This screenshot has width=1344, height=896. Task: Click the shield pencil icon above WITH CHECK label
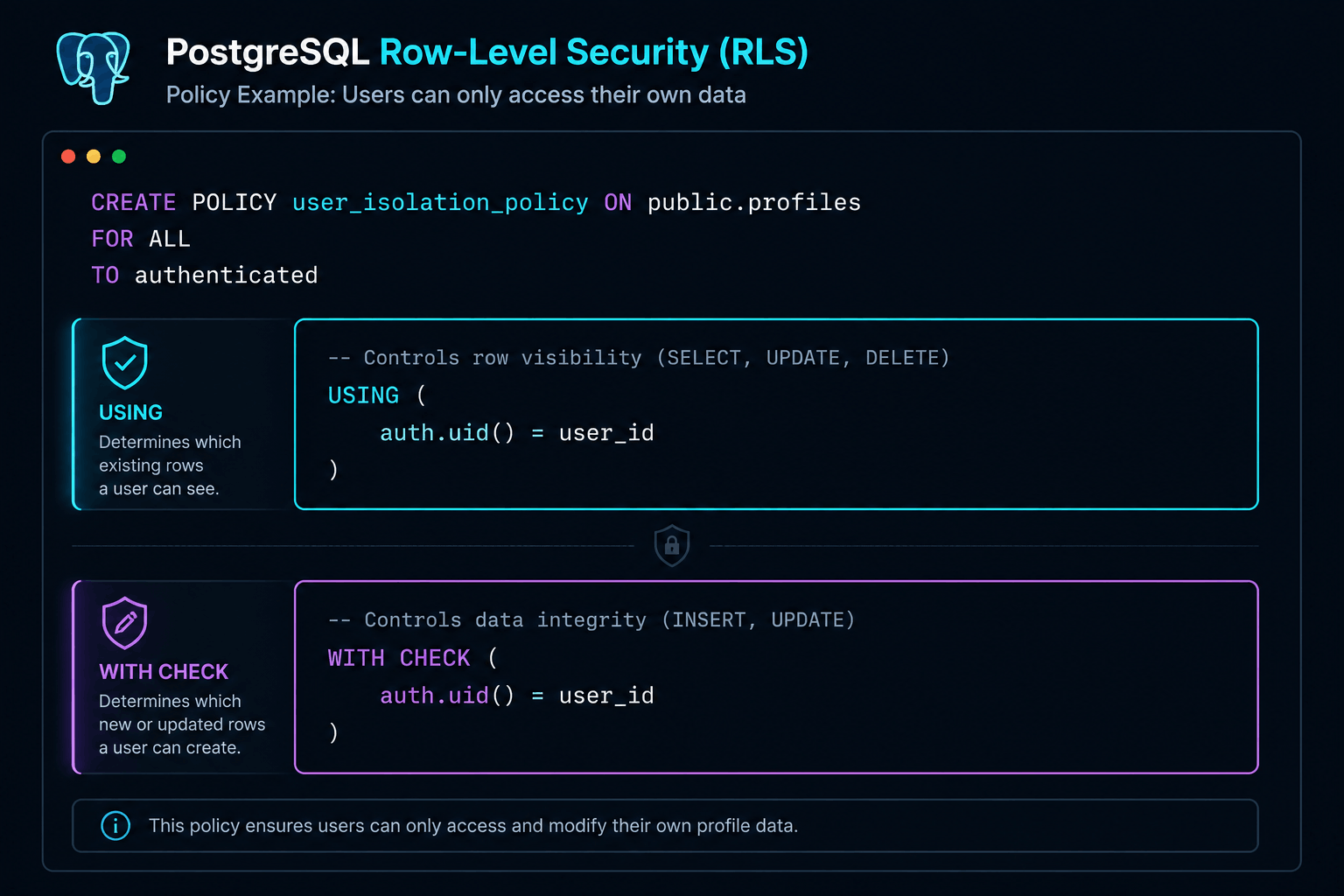(125, 623)
